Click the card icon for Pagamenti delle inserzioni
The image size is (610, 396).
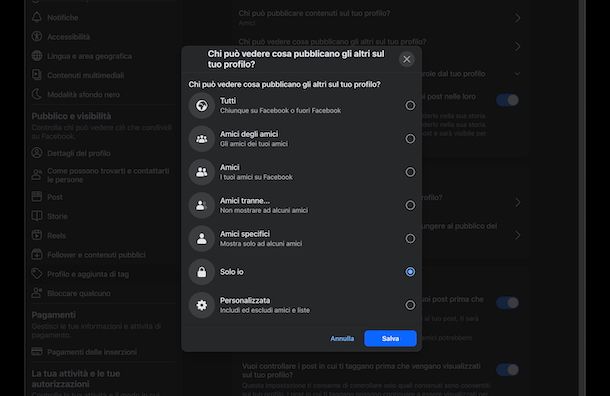(37, 352)
